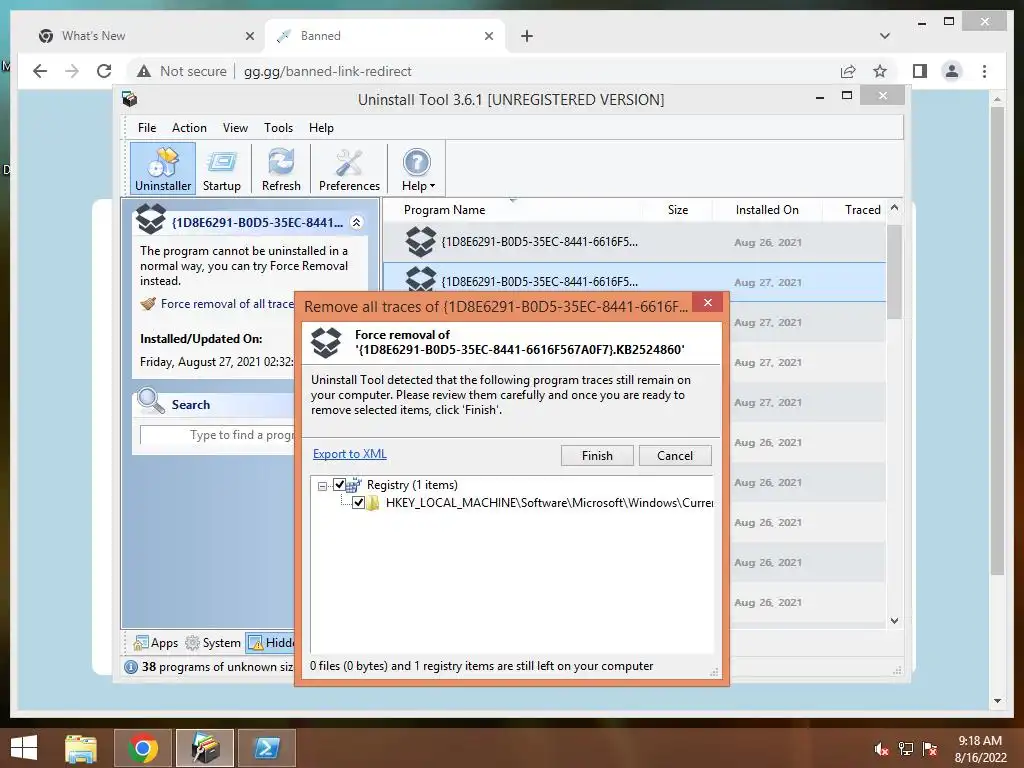
Task: Click the gg.gg/banned-link-redirect address bar
Action: coord(328,71)
